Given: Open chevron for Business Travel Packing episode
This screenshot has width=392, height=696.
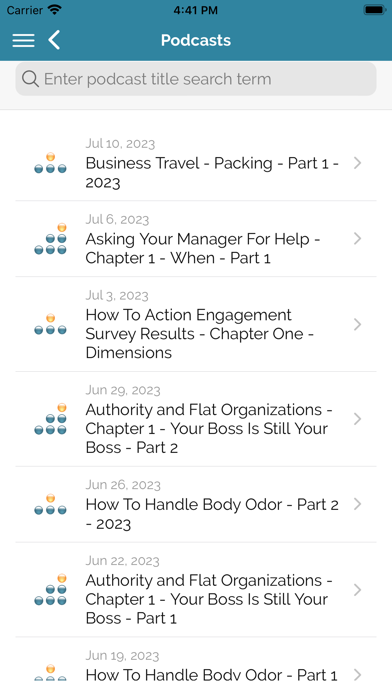Looking at the screenshot, I should 357,163.
